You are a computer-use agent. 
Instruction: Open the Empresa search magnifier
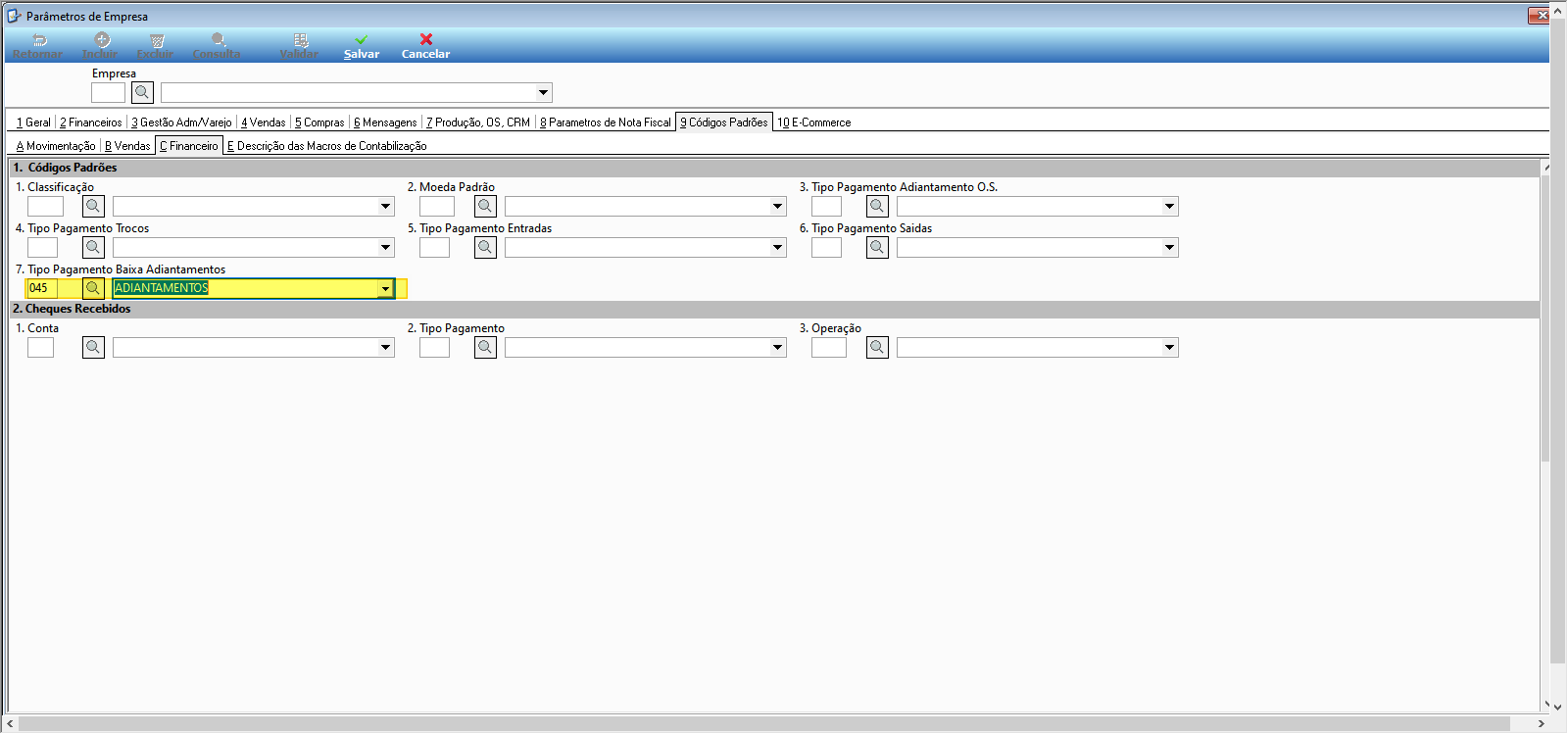(142, 92)
